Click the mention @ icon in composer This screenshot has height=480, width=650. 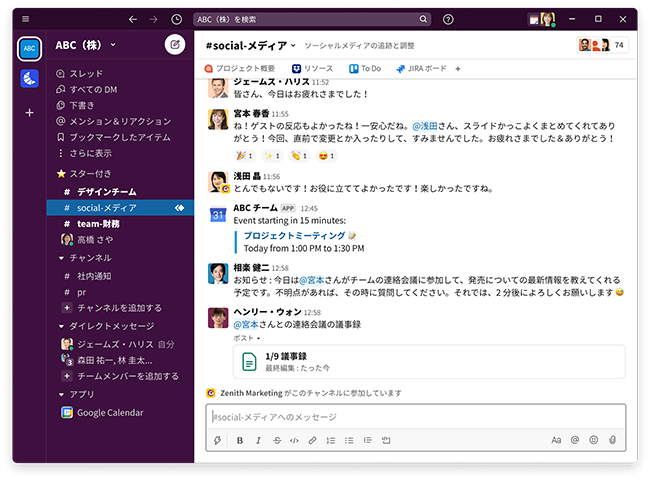point(575,440)
